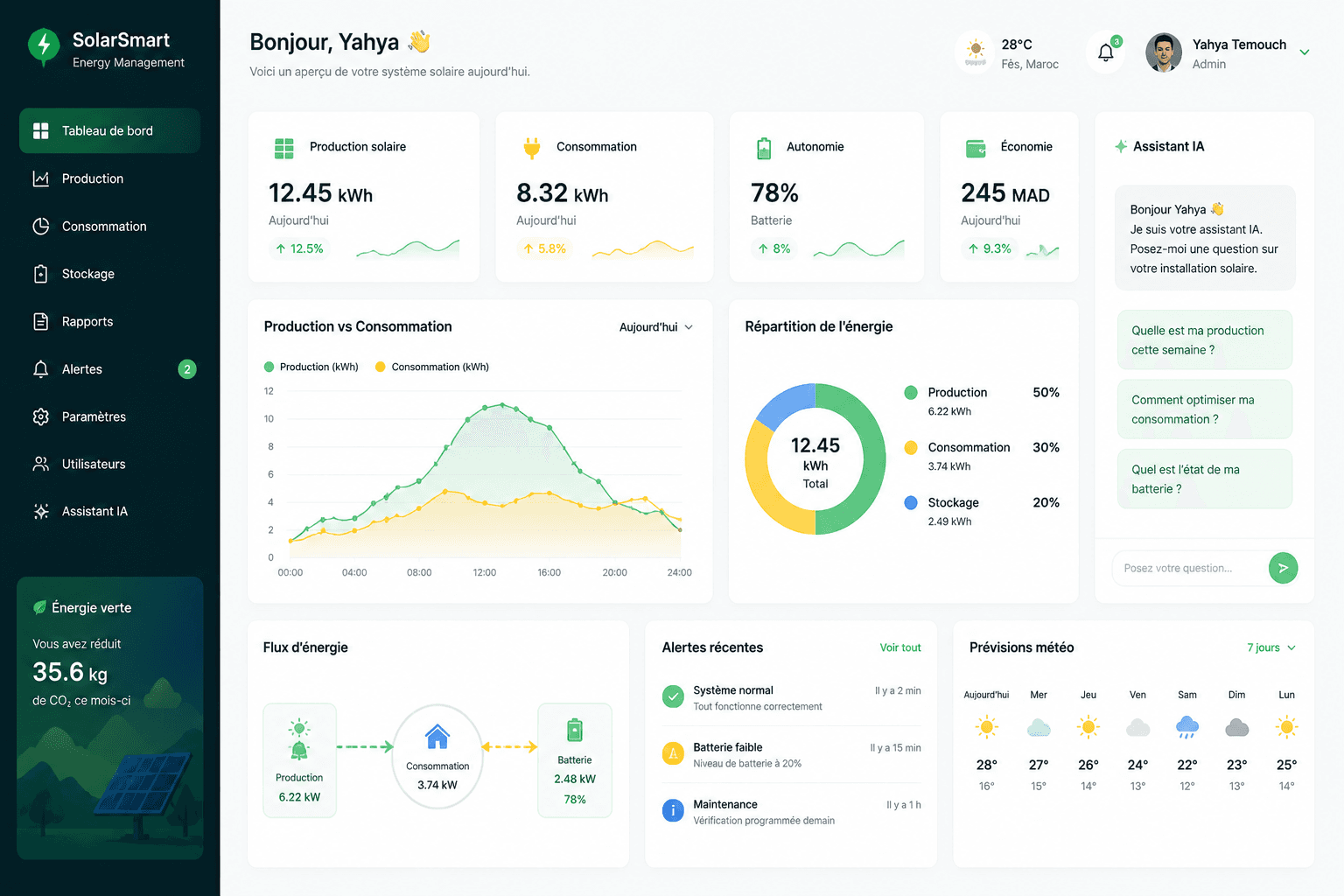The image size is (1344, 896).
Task: Expand the 7 jours forecast dropdown
Action: [x=1271, y=647]
